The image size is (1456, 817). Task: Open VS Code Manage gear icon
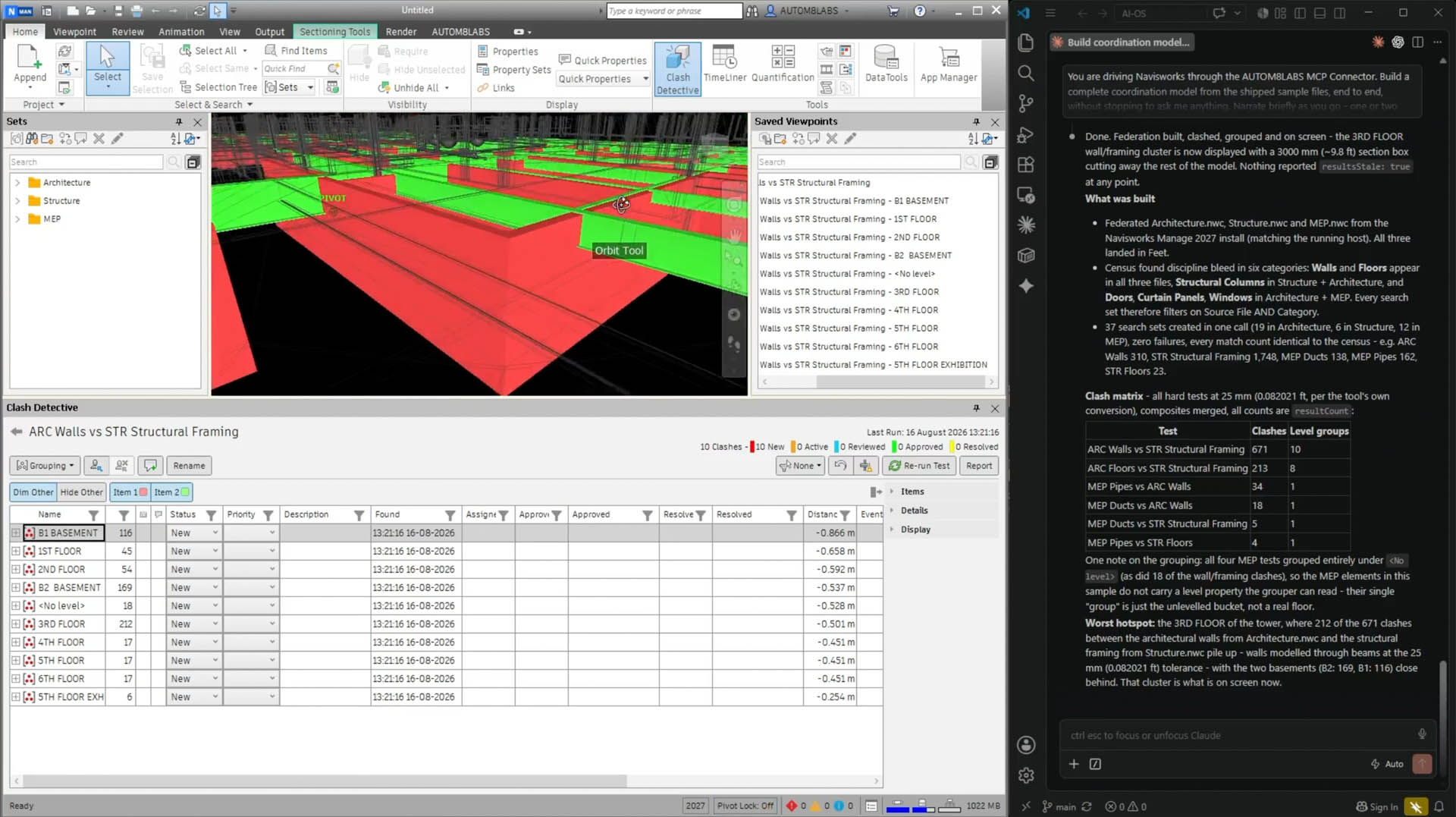click(1026, 775)
